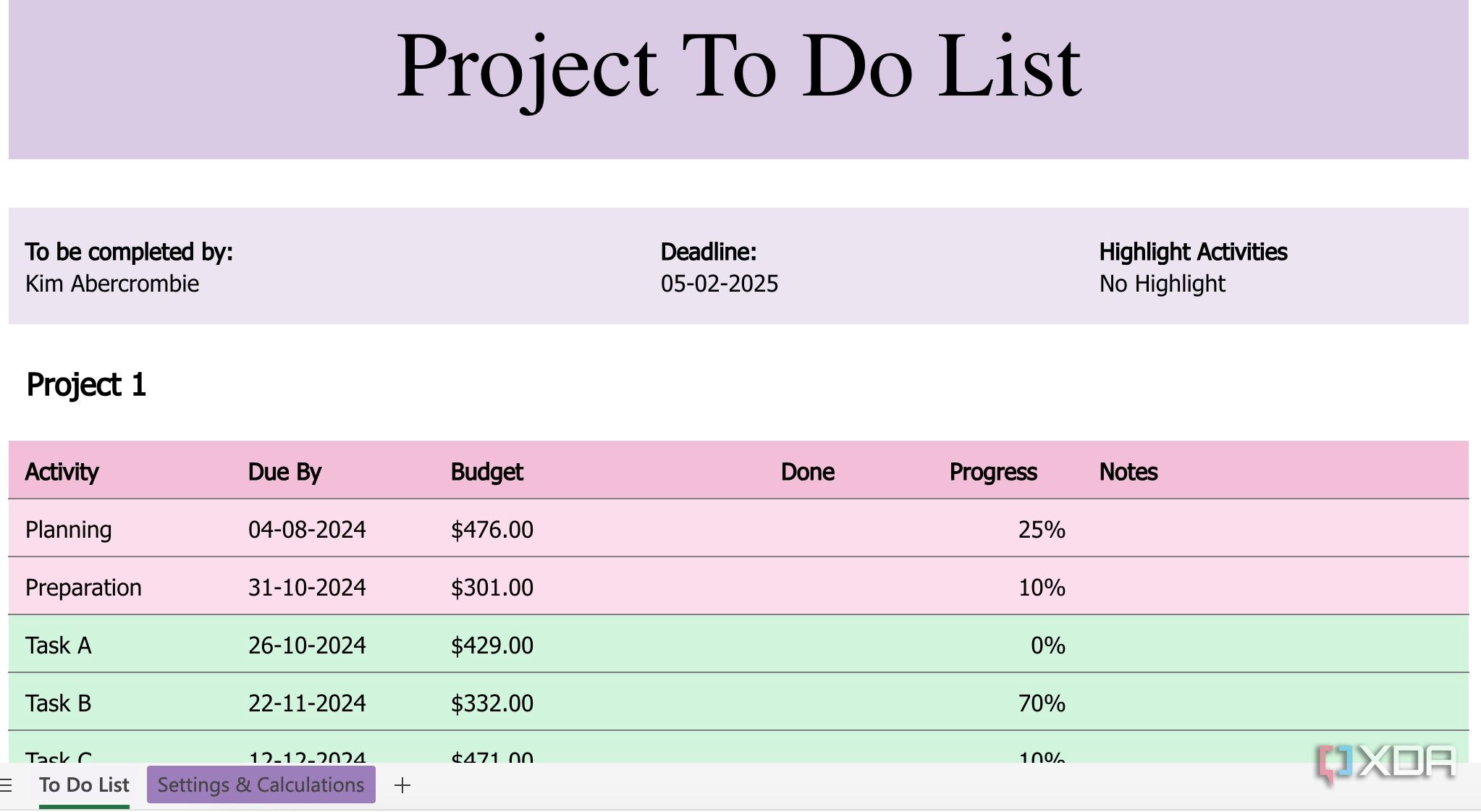
Task: Select the Done column header
Action: [x=807, y=472]
